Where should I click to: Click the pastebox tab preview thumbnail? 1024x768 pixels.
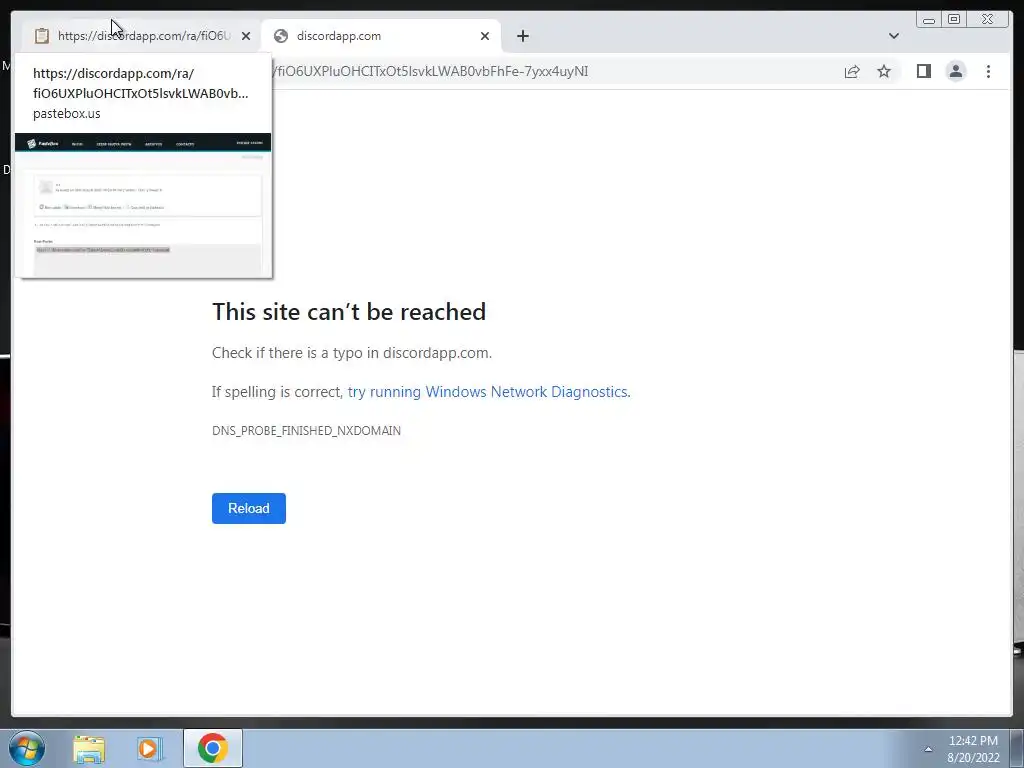tap(143, 204)
